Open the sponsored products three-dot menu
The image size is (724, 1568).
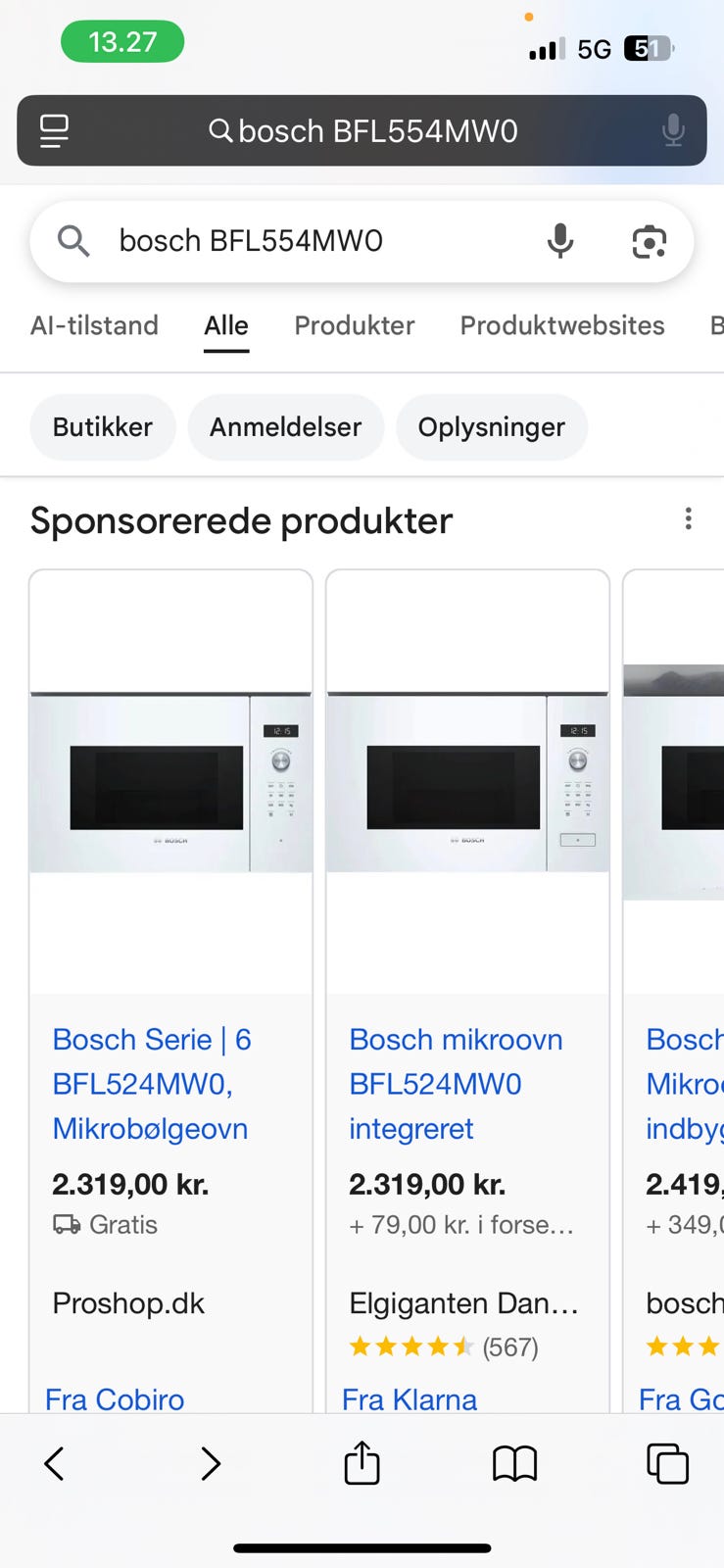[x=689, y=518]
